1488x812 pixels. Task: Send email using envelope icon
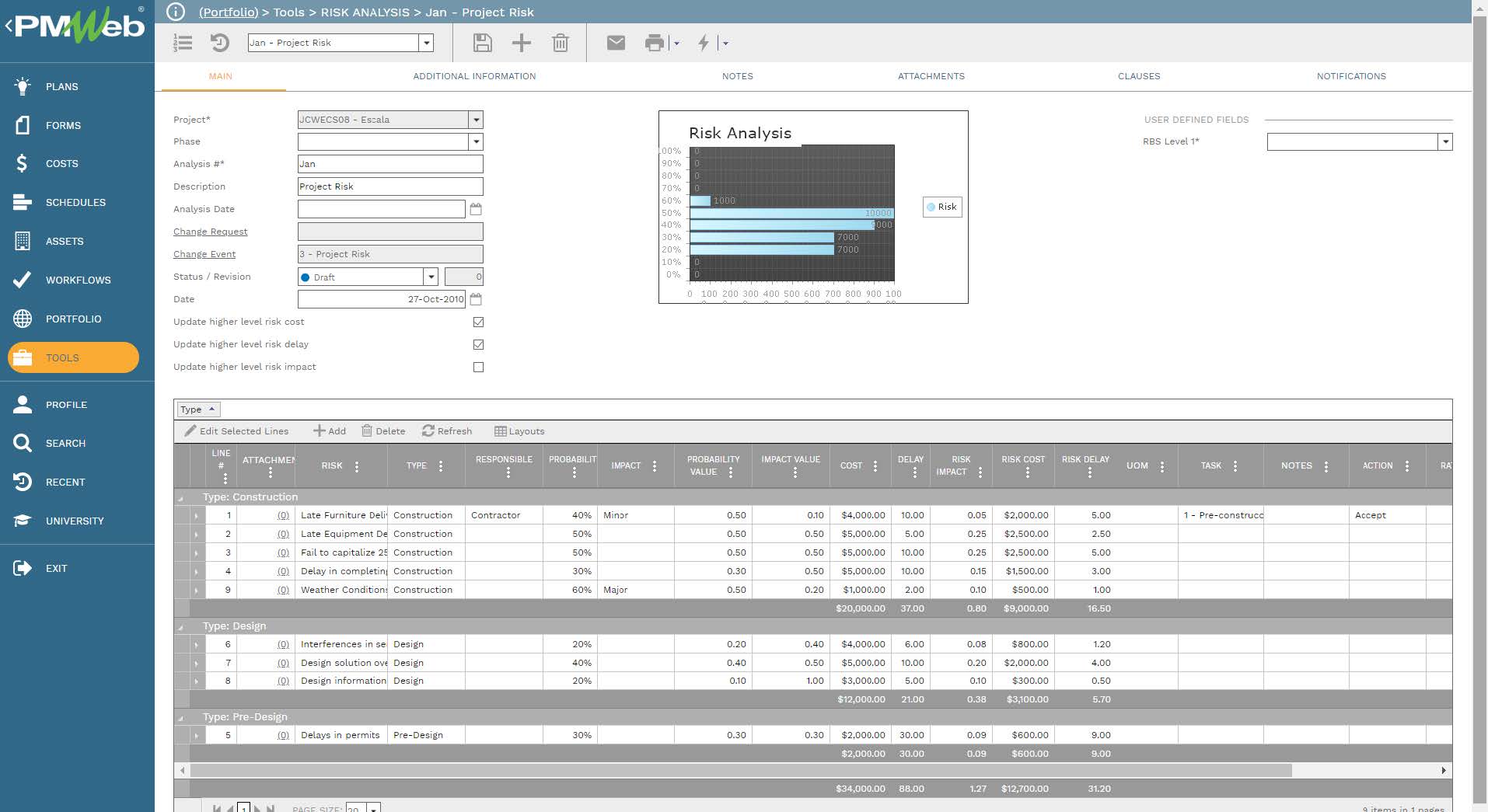[616, 43]
